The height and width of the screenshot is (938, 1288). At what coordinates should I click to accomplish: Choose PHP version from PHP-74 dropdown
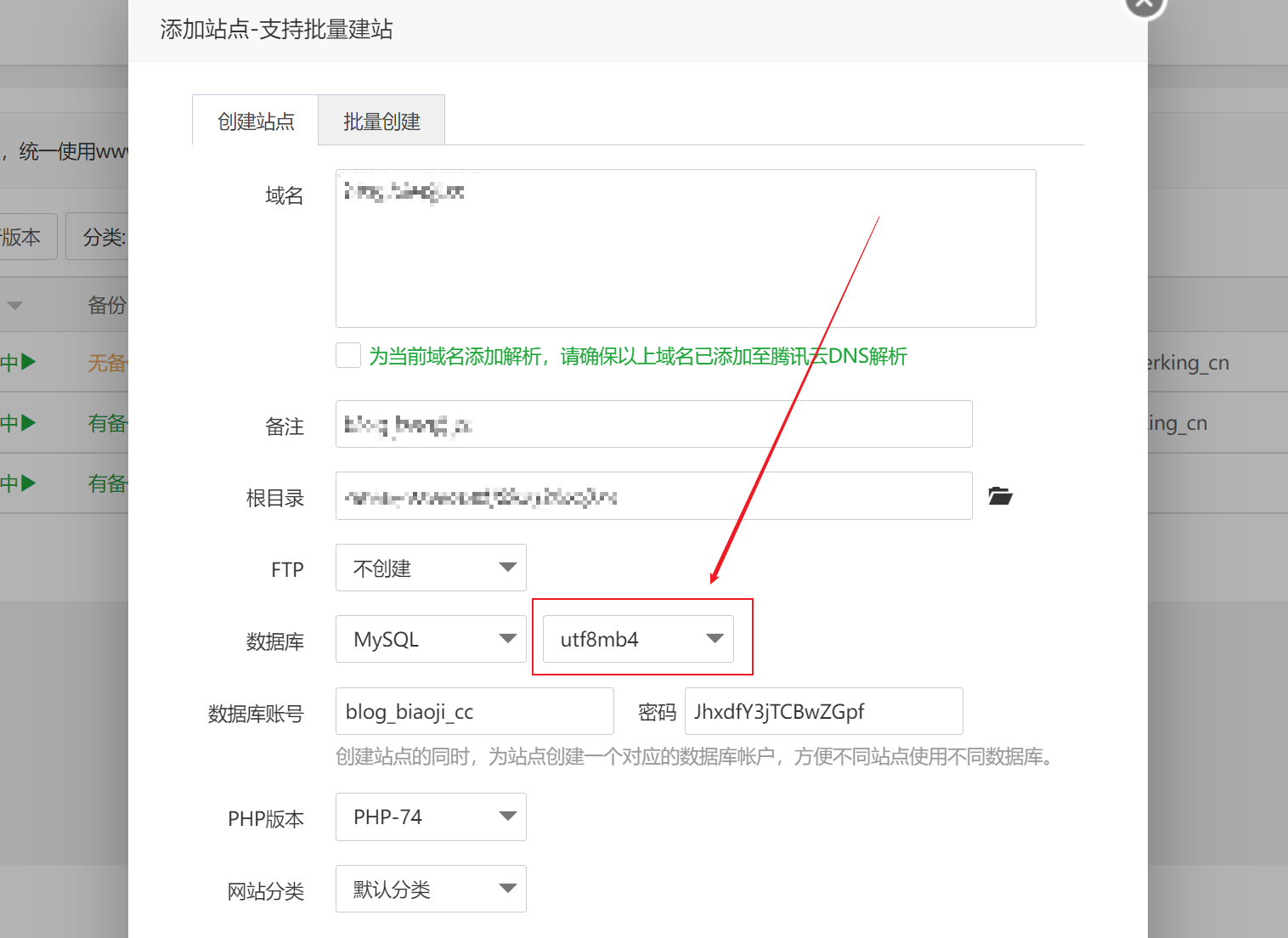(x=431, y=817)
